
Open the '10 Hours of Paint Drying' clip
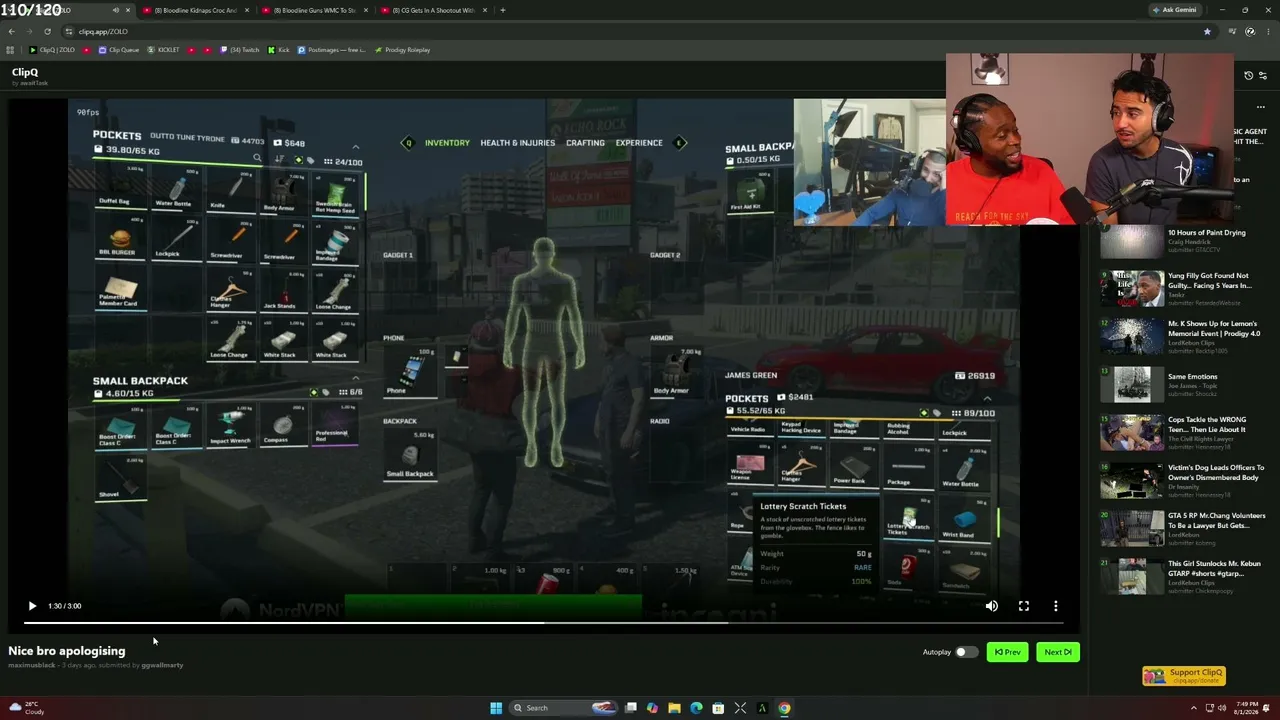click(x=1207, y=233)
